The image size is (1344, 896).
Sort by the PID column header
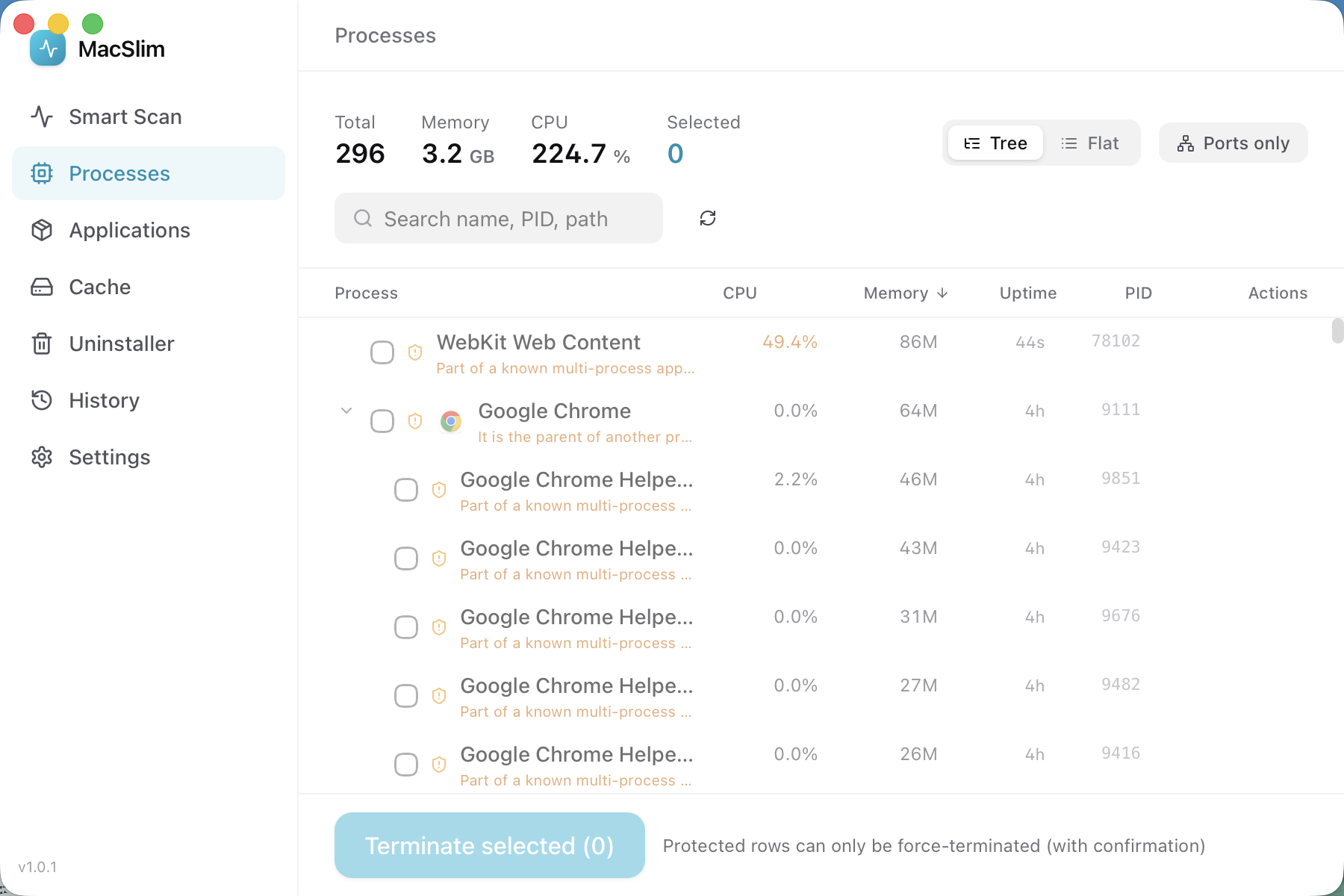click(1139, 293)
